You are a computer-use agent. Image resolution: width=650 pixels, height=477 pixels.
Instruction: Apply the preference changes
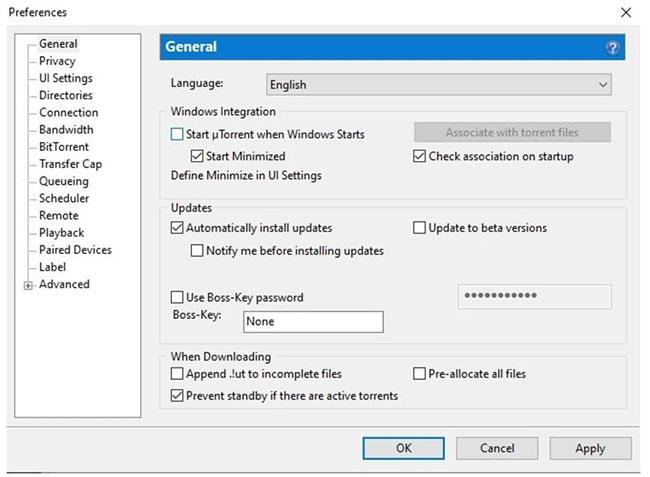tap(590, 448)
